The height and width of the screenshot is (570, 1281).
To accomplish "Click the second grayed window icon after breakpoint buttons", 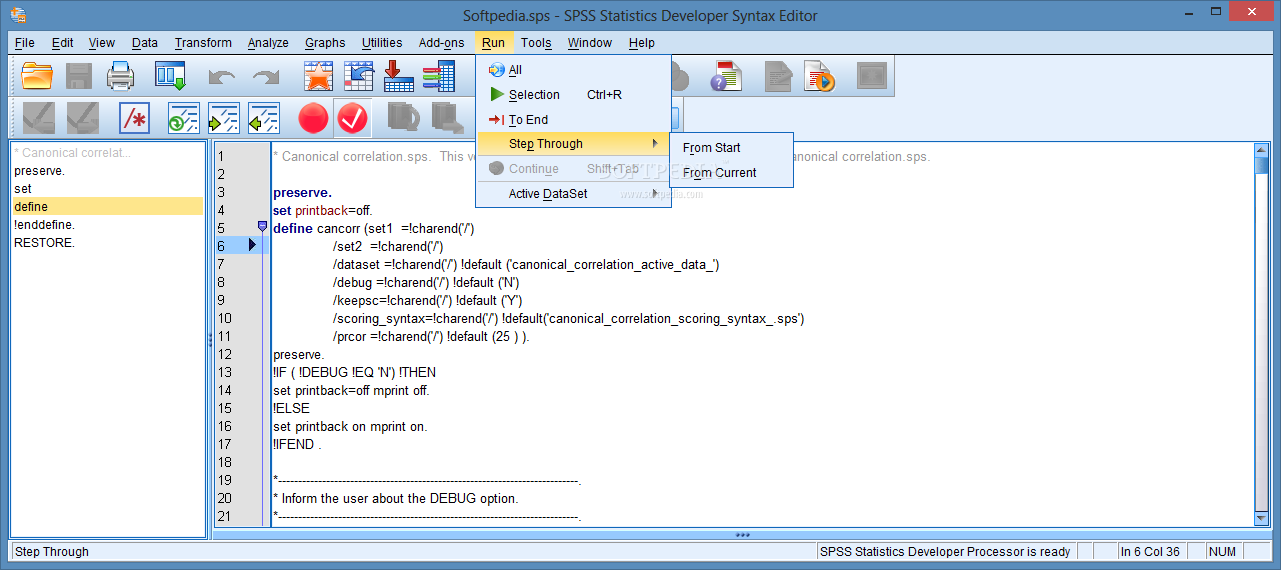I will pyautogui.click(x=447, y=118).
